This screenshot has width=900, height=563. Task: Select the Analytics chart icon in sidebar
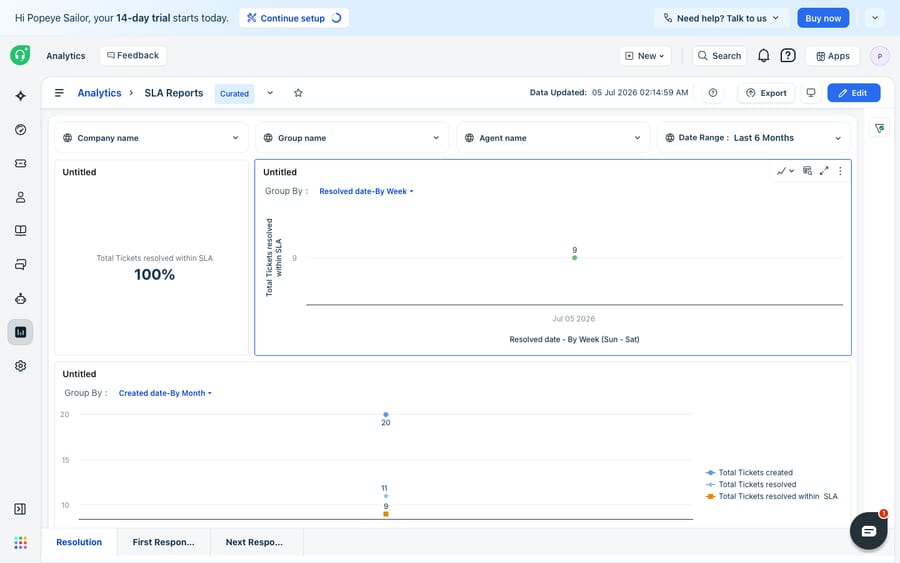point(21,332)
